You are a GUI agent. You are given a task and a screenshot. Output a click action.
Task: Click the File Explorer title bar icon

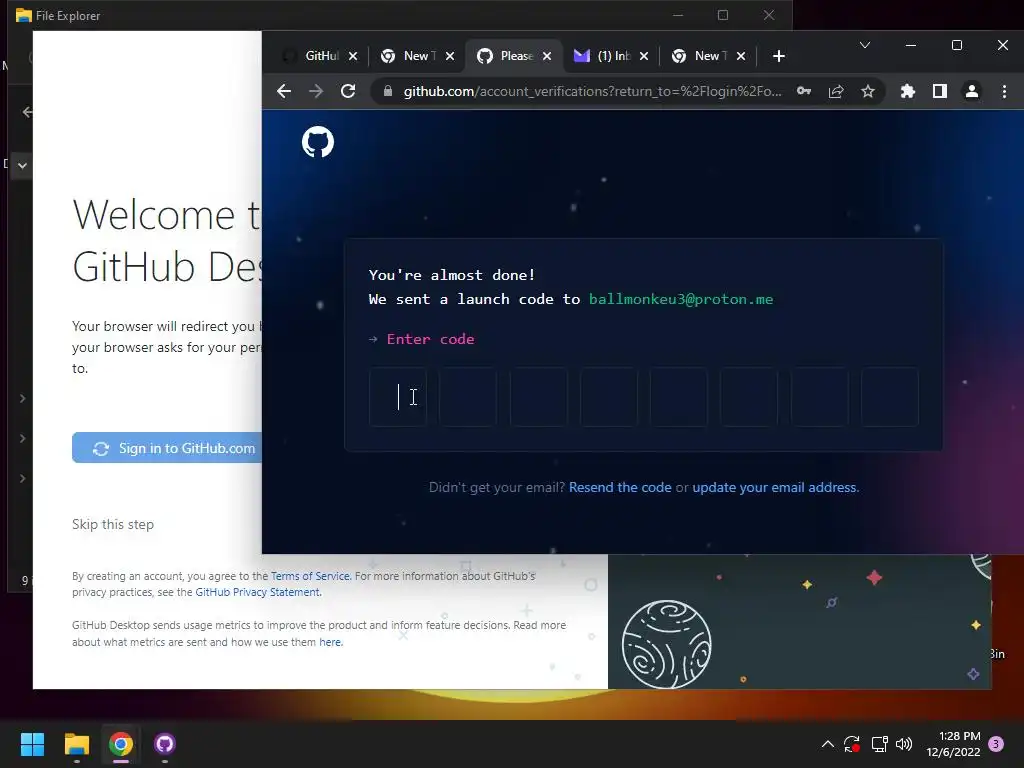pos(24,15)
